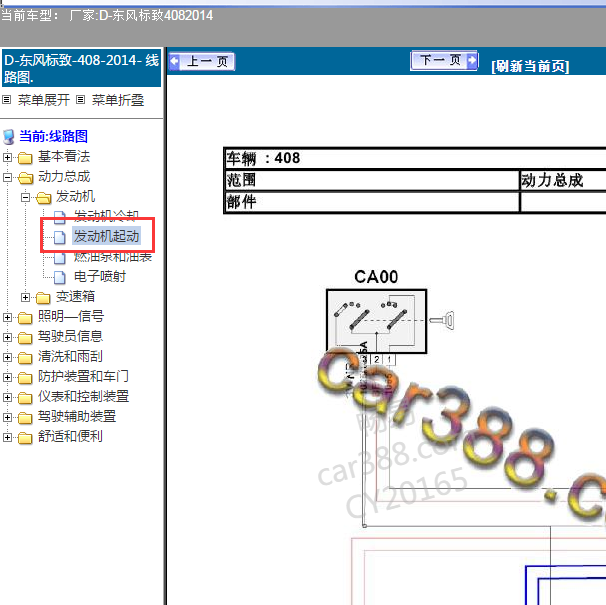Open the 燃油泵和油表 wiring diagram
The image size is (606, 605).
(113, 256)
